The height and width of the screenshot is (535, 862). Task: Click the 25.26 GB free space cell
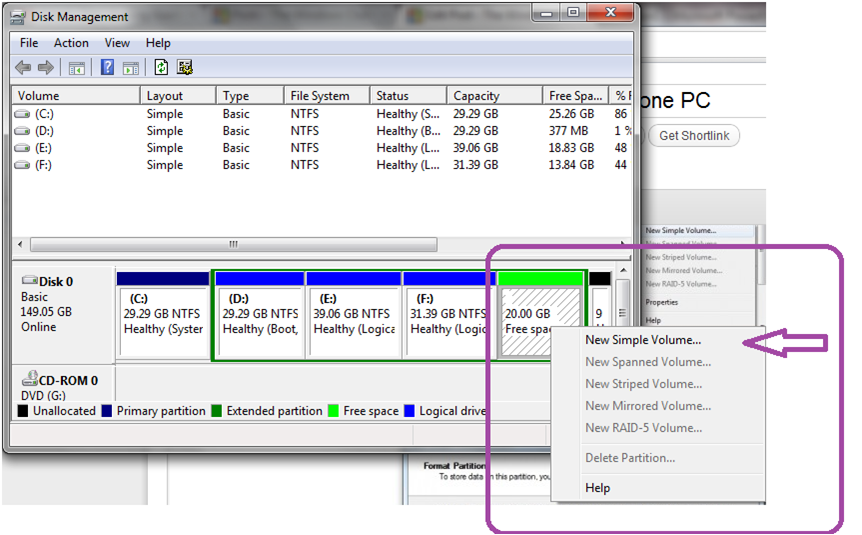571,114
